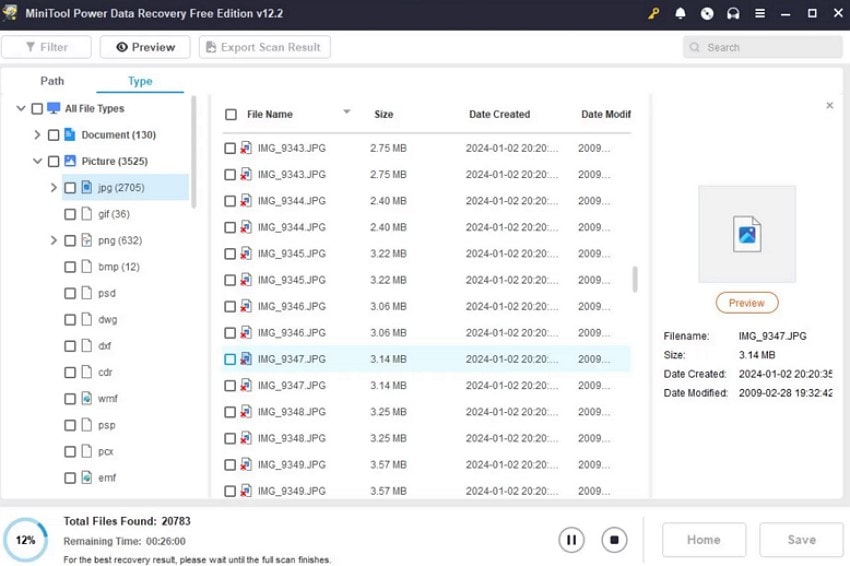The image size is (850, 566).
Task: Open the notifications bell icon
Action: (x=680, y=14)
